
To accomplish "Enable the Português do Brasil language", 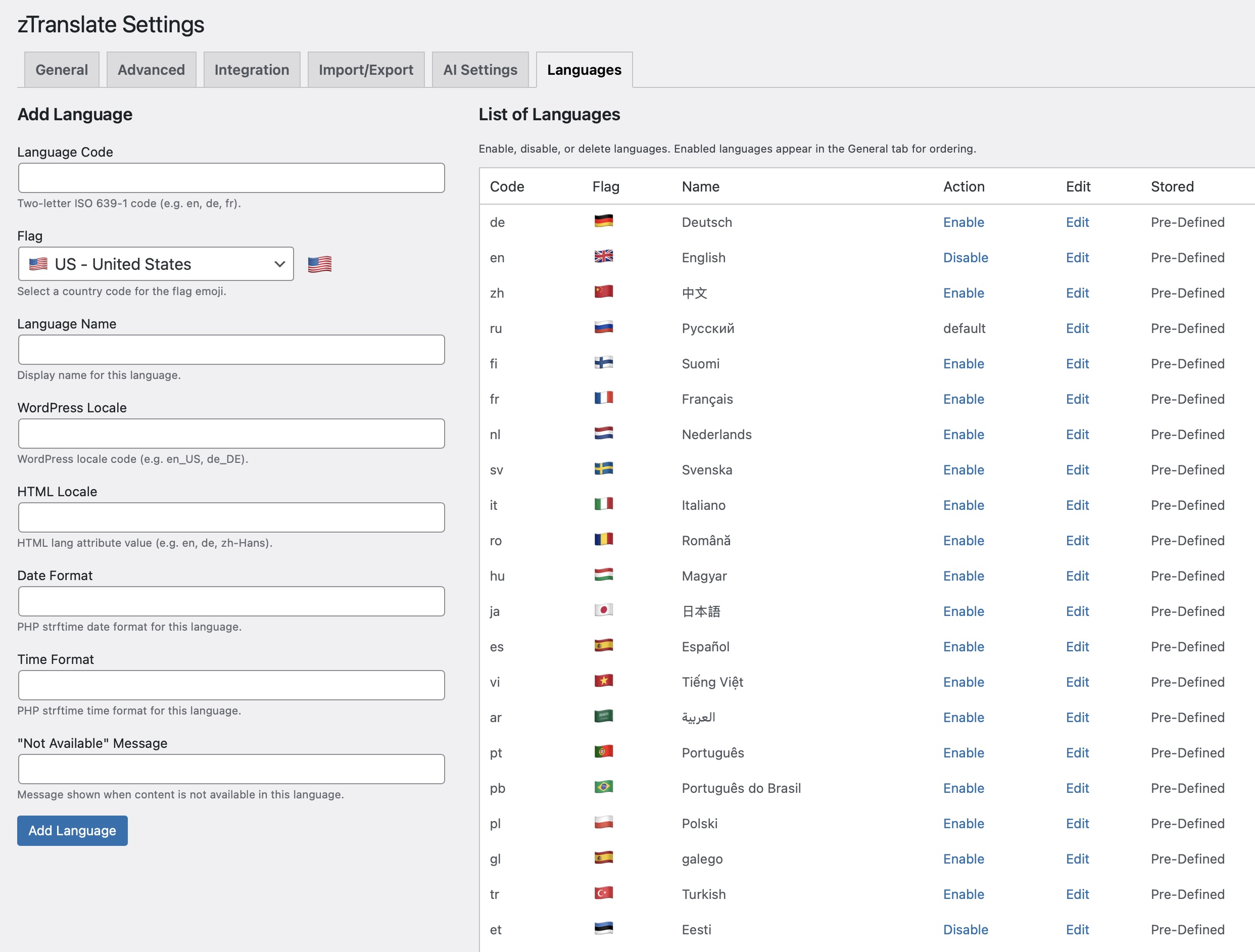I will (963, 788).
